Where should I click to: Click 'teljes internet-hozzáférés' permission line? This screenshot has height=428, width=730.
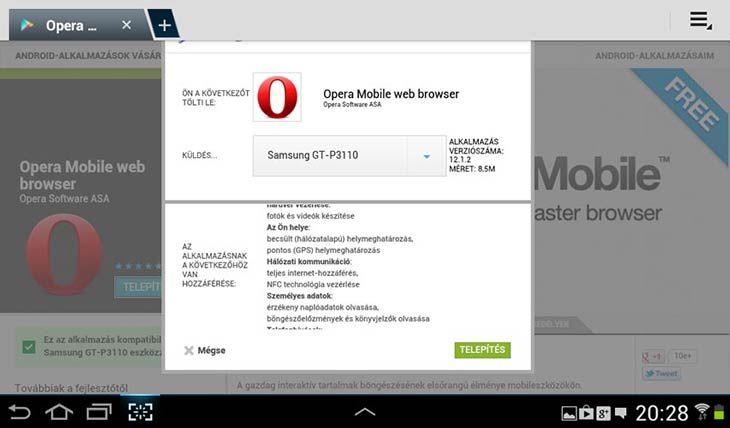tap(312, 273)
